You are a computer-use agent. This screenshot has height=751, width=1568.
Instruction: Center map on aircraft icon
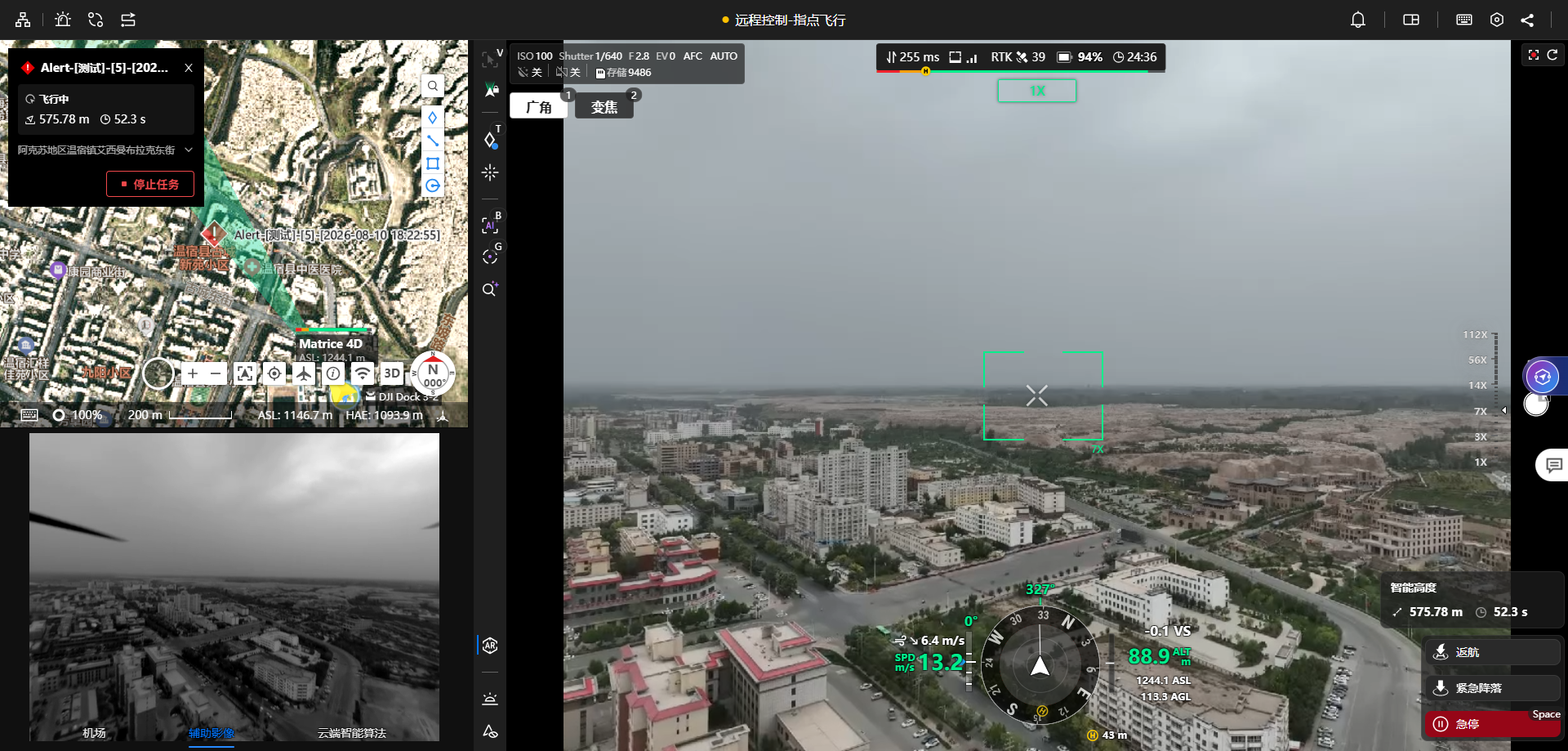[304, 373]
